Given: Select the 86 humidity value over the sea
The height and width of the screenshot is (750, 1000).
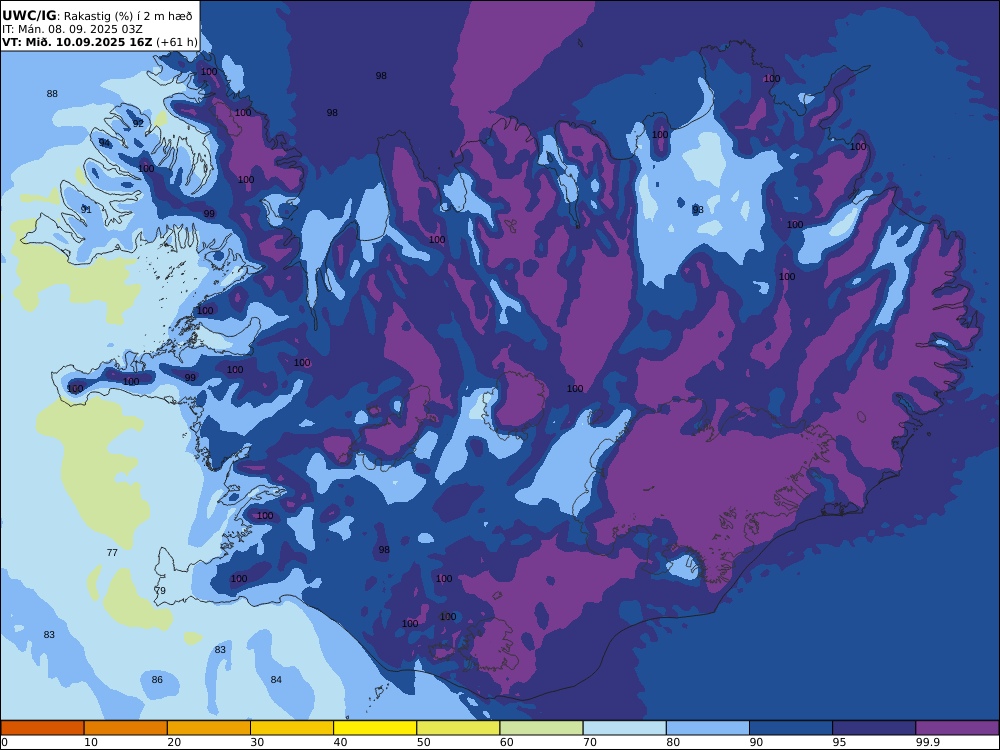Looking at the screenshot, I should [157, 680].
